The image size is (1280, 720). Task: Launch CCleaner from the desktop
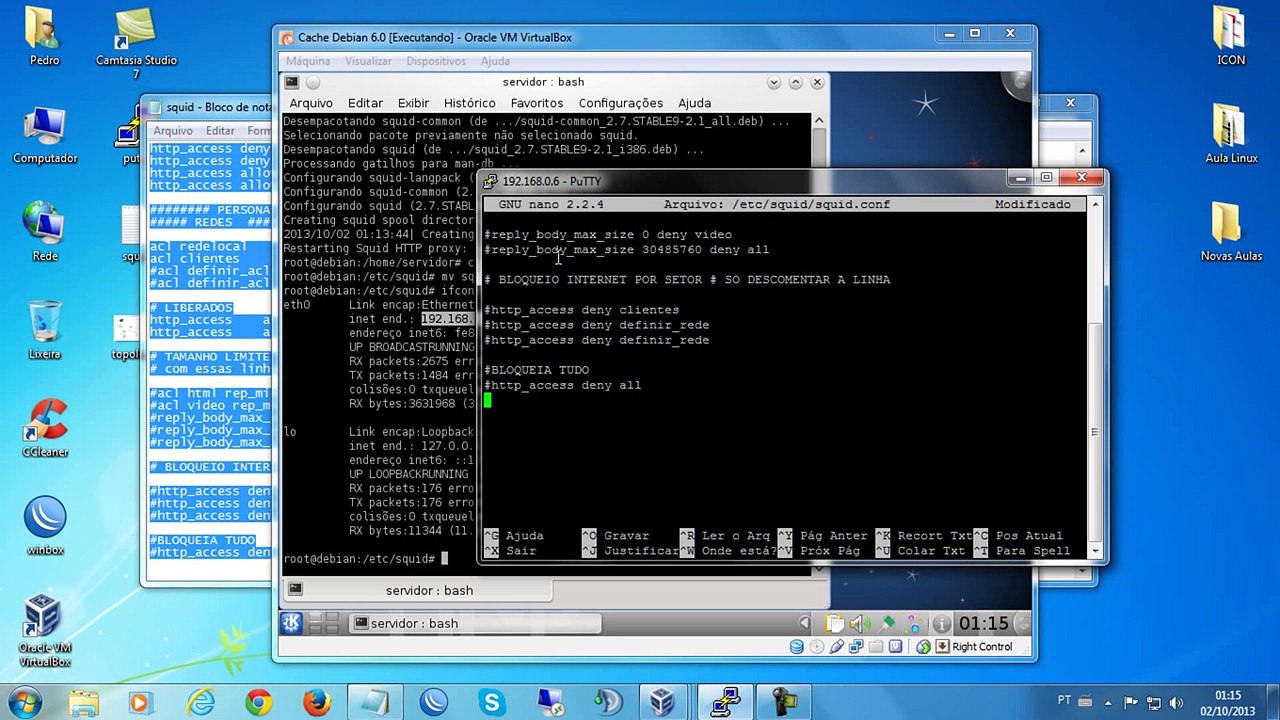point(44,428)
